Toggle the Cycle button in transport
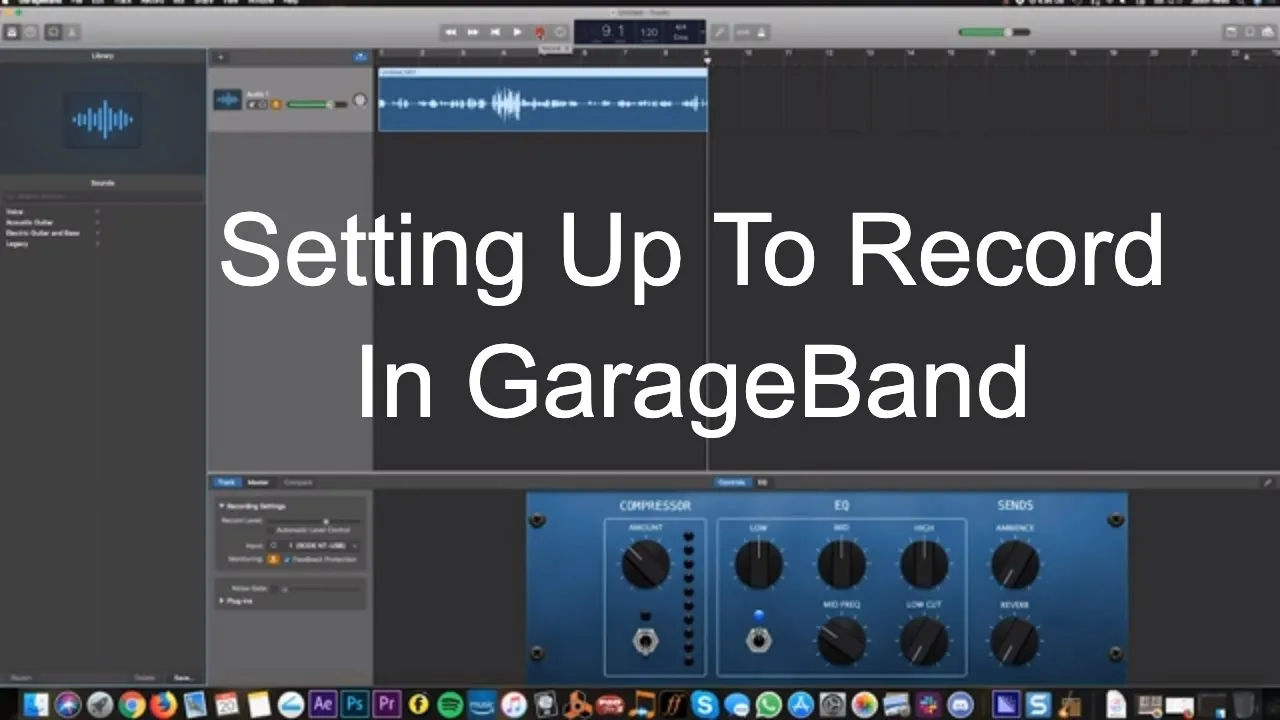 point(561,32)
